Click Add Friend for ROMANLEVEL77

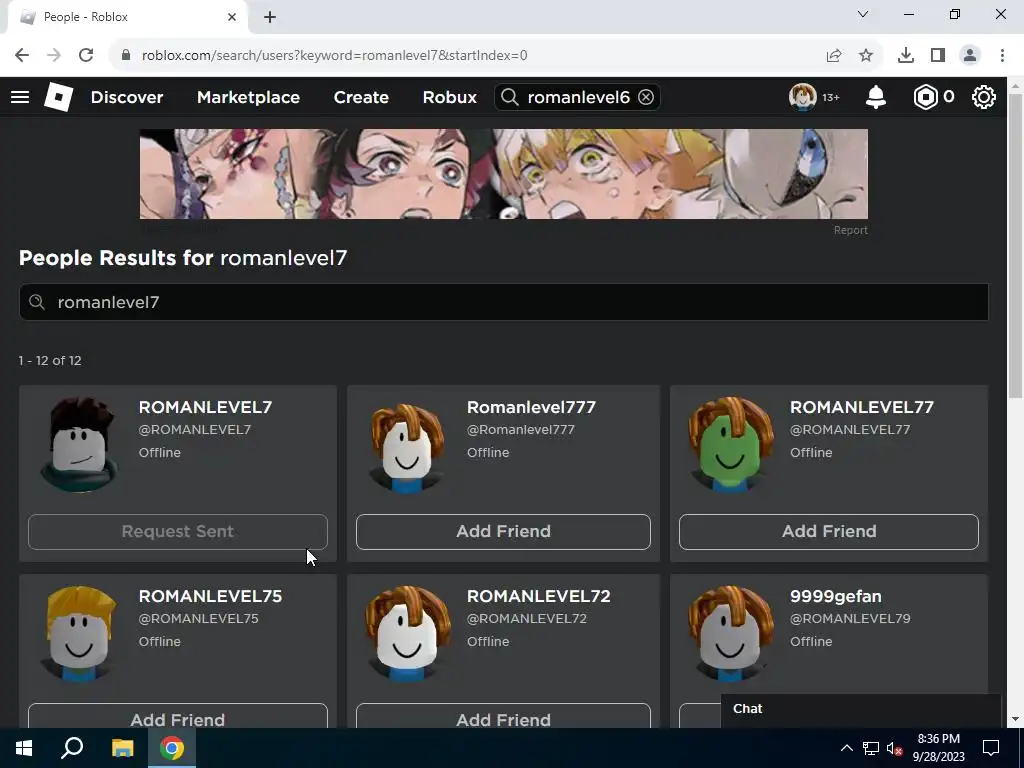[x=829, y=532]
